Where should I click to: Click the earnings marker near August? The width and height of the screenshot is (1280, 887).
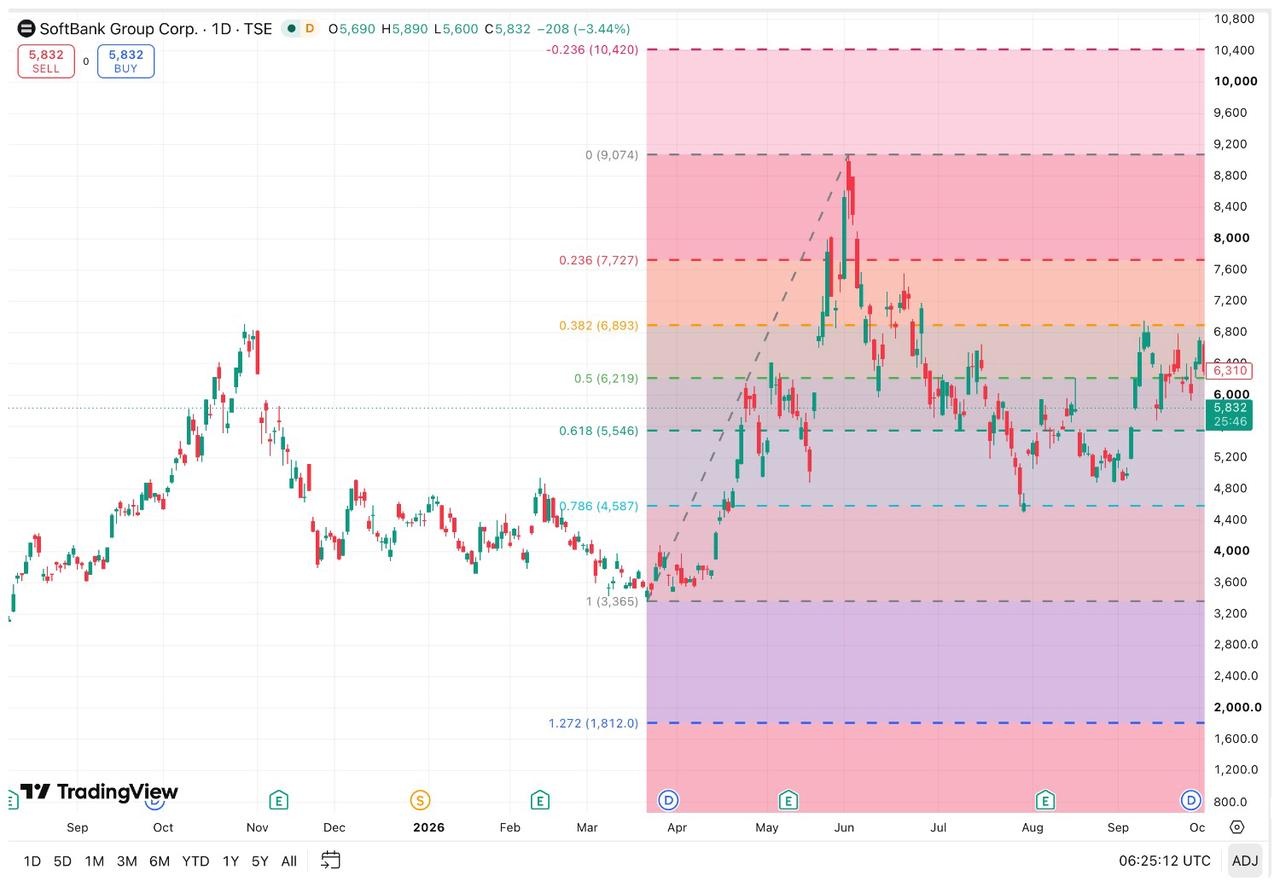(x=1045, y=799)
